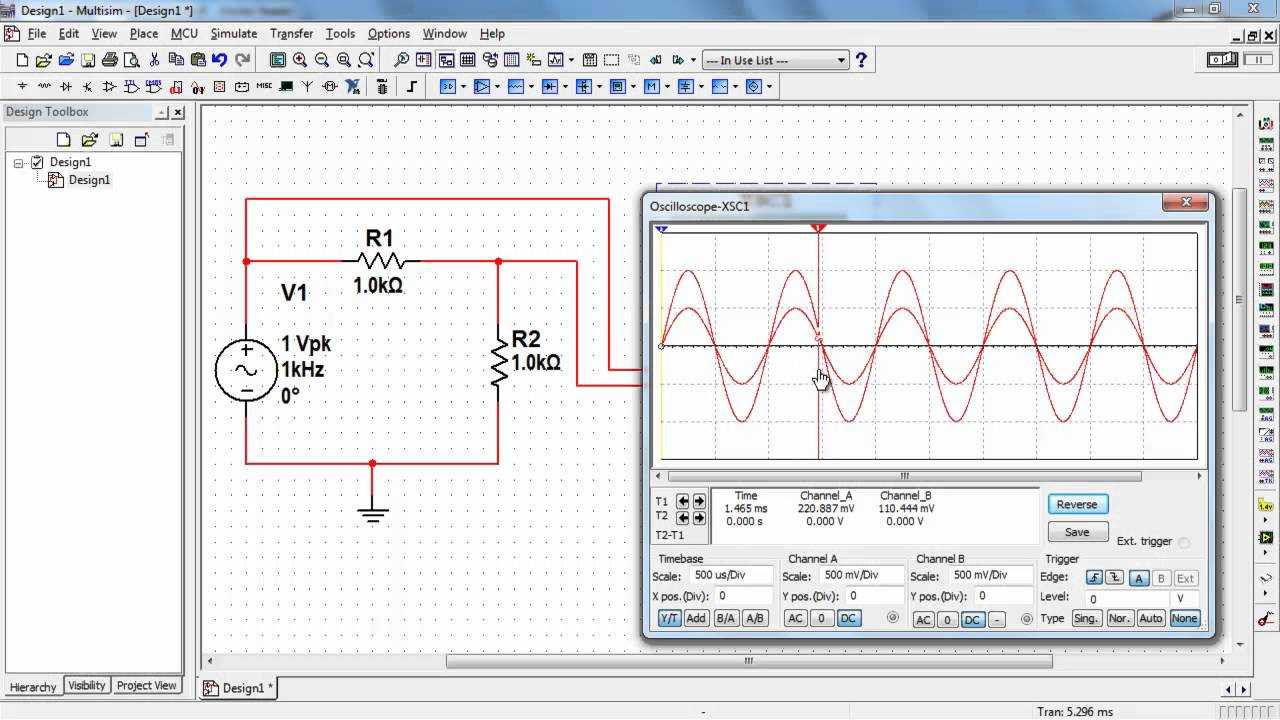Click the red T1 cursor marker on oscilloscope
This screenshot has width=1280, height=720.
[x=819, y=229]
